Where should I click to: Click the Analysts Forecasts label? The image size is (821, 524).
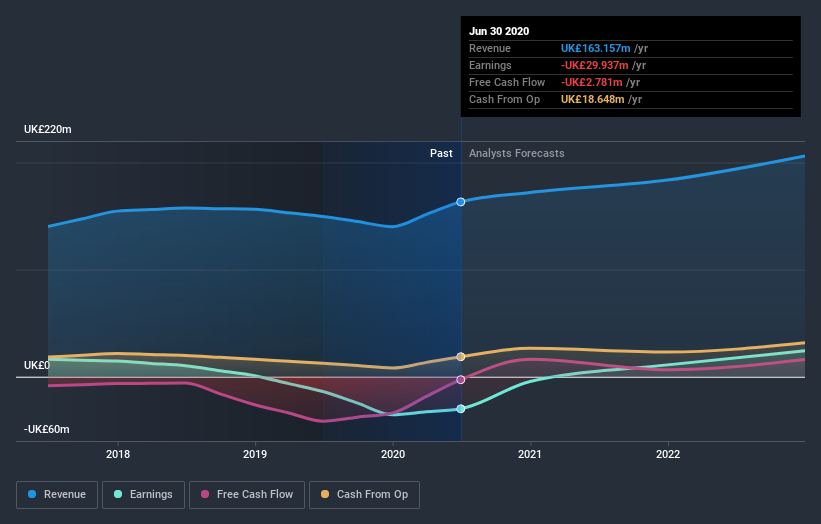coord(517,153)
